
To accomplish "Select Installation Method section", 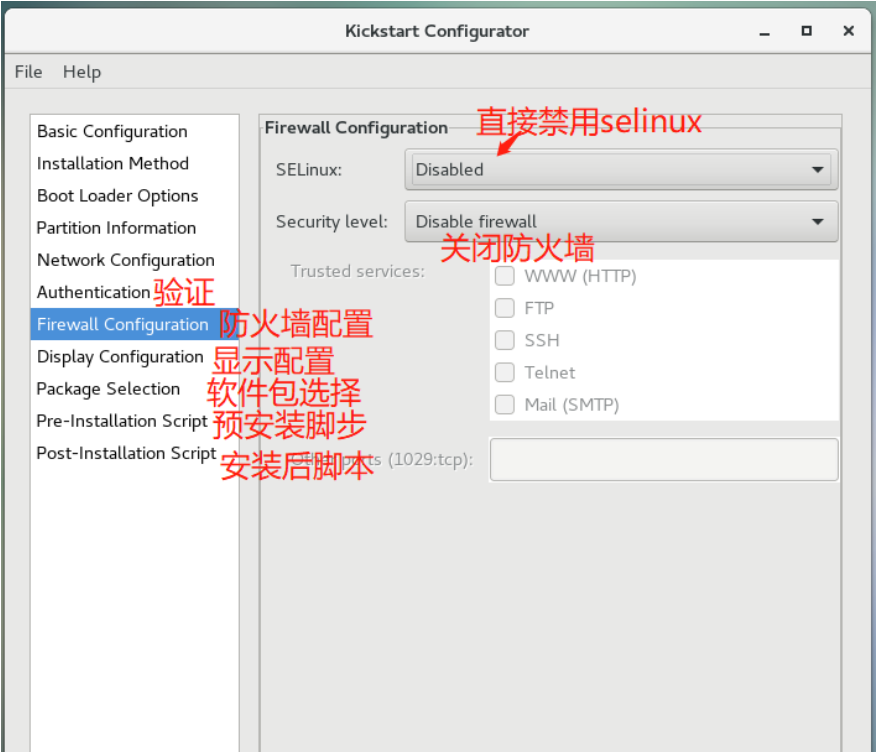I will click(x=134, y=164).
